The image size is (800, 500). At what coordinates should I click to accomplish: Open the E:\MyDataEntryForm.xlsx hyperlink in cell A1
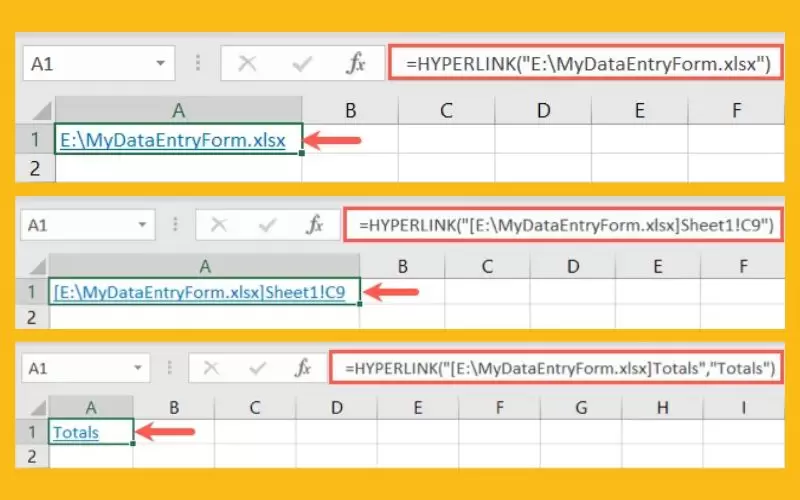pos(172,140)
